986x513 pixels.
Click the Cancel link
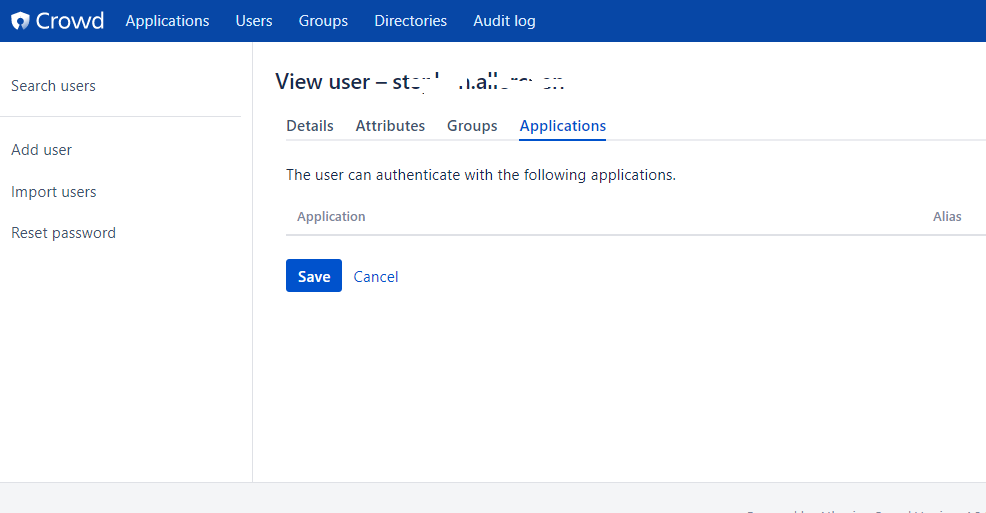point(376,277)
